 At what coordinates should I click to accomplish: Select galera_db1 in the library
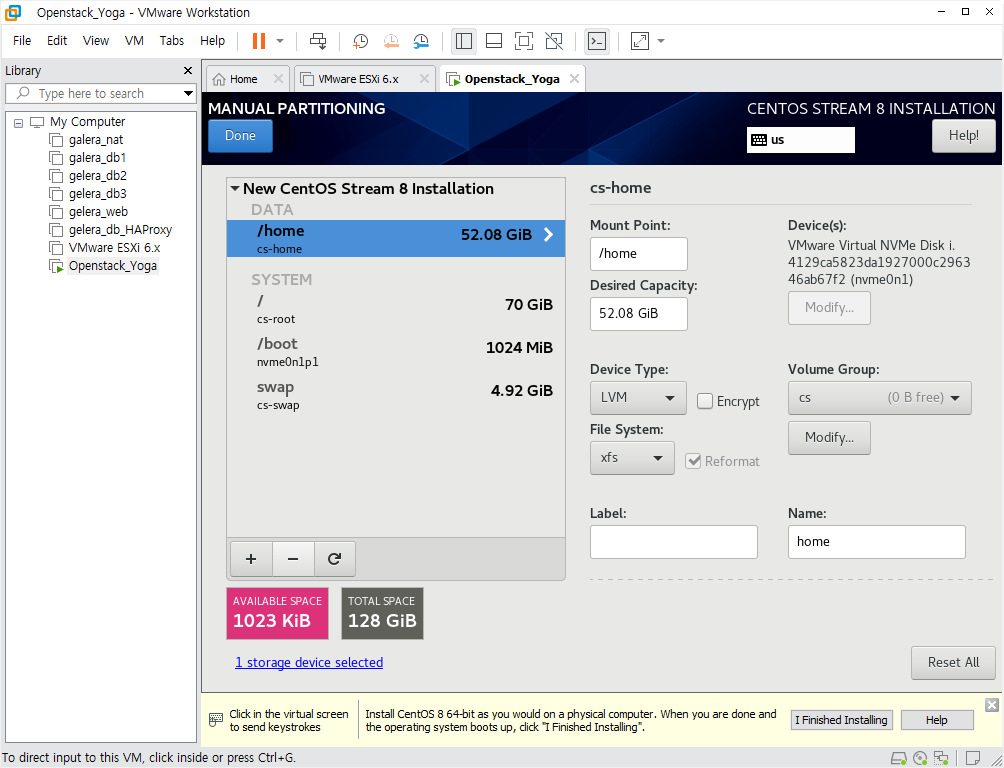pyautogui.click(x=97, y=158)
